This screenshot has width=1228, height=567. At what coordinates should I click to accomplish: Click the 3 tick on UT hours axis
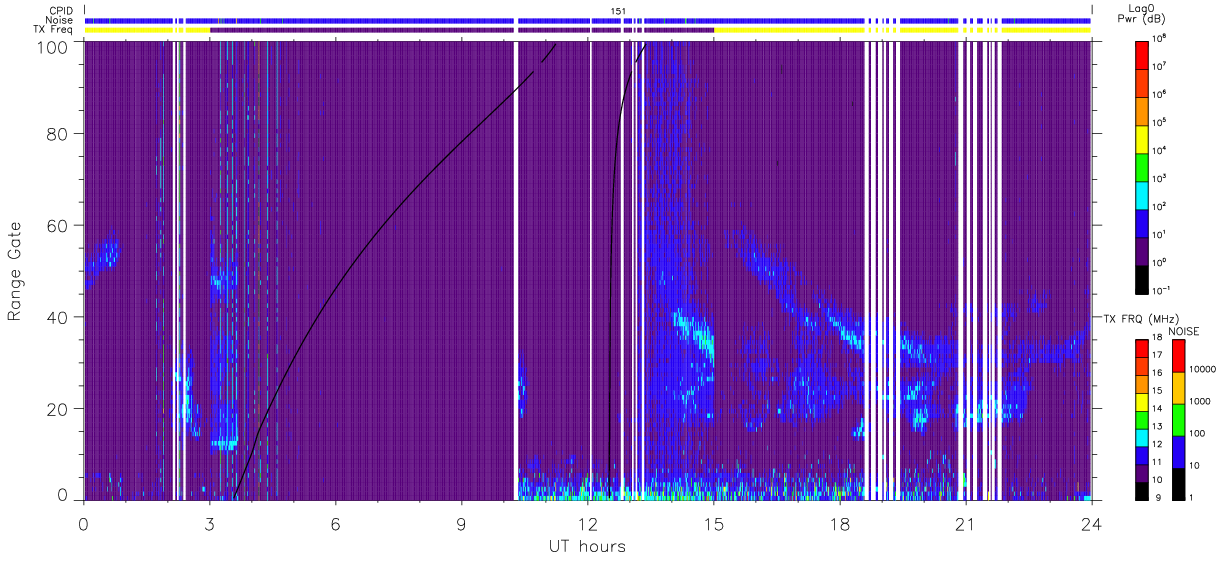pyautogui.click(x=210, y=523)
